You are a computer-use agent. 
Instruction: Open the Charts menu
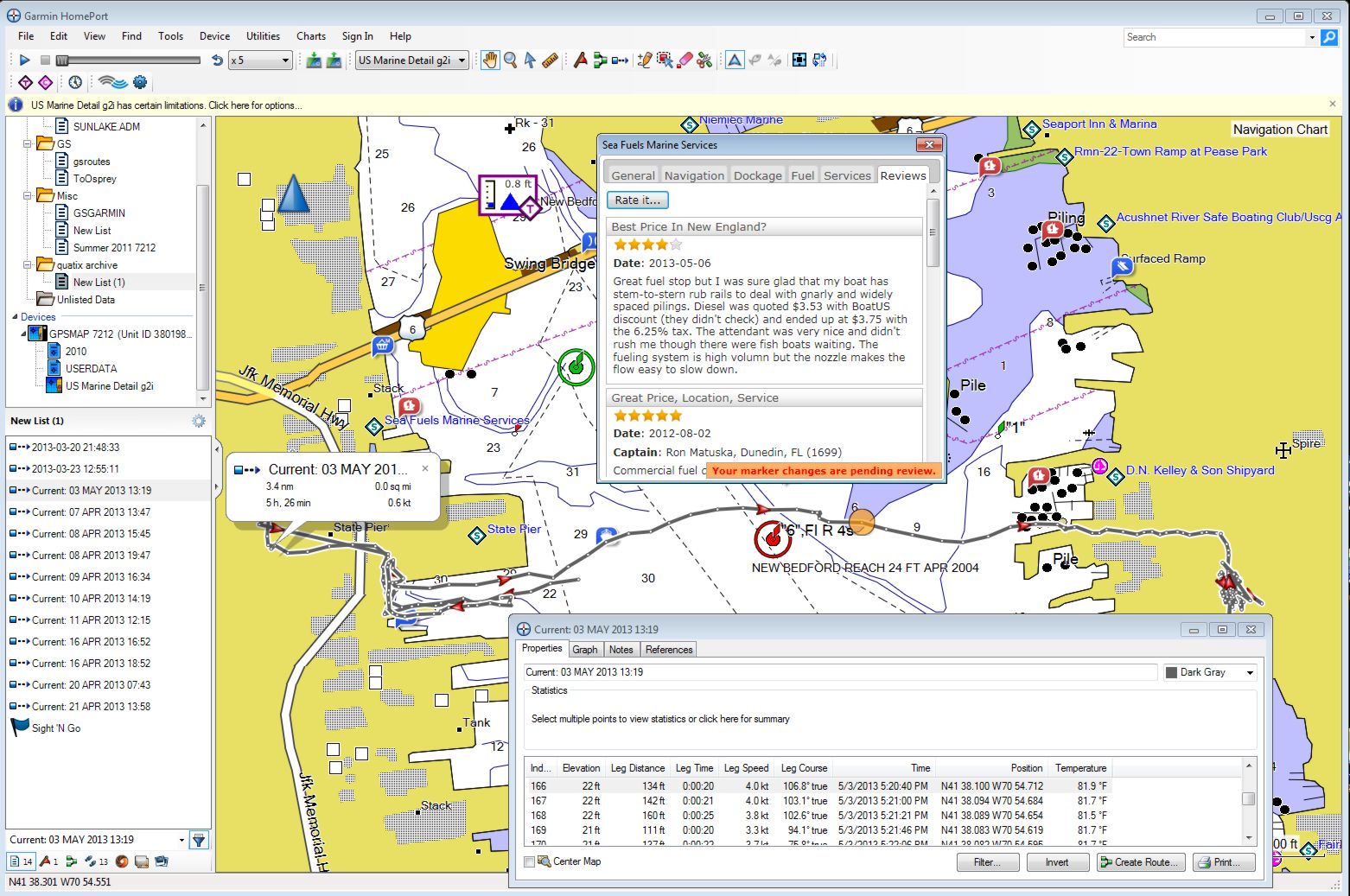point(311,36)
